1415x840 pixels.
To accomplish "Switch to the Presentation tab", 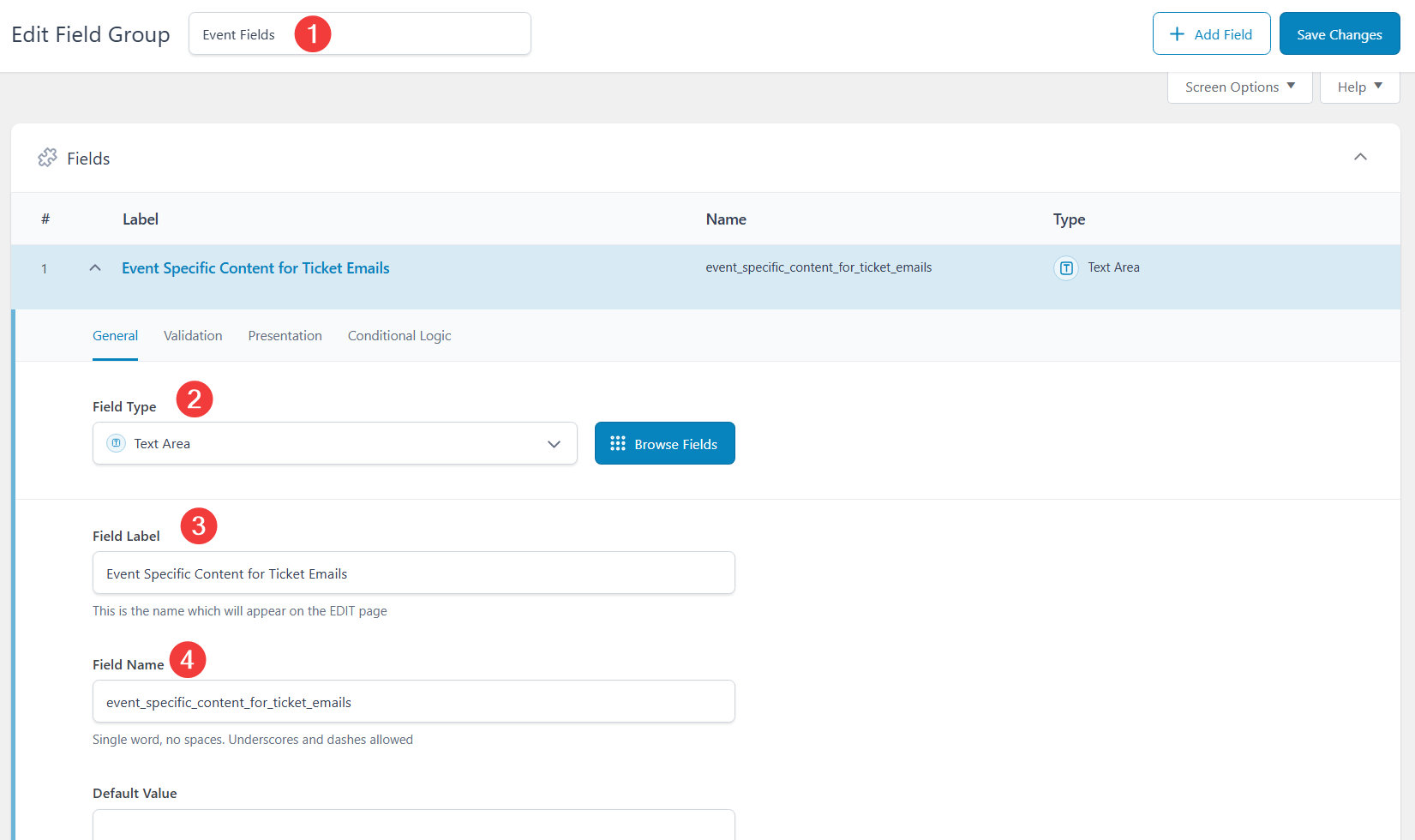I will [285, 336].
